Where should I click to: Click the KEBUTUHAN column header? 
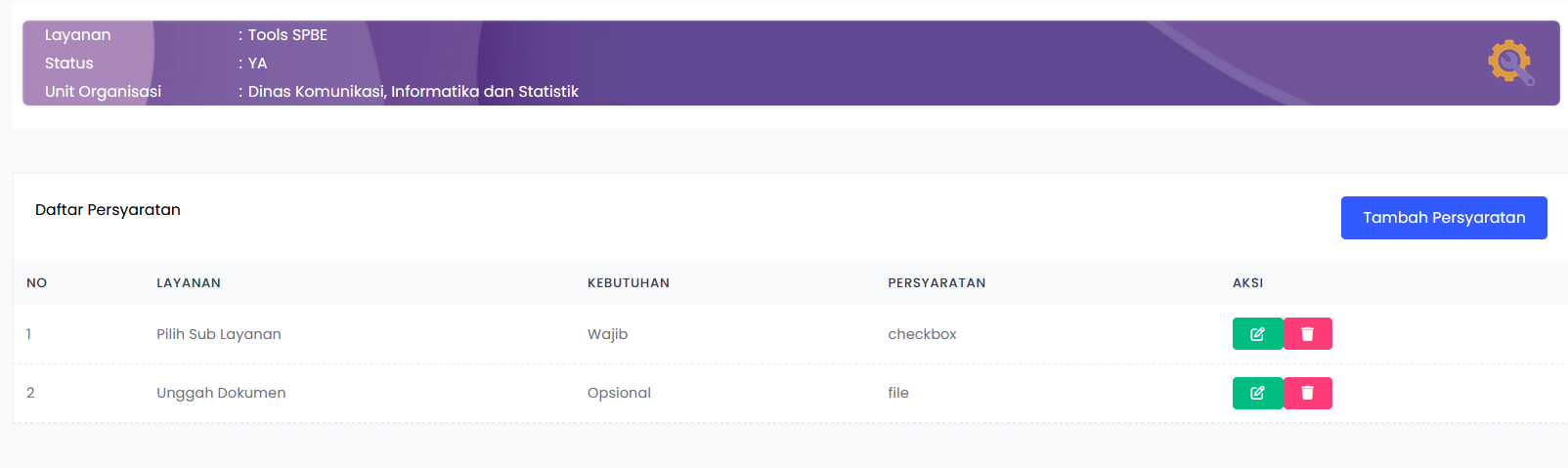[628, 283]
